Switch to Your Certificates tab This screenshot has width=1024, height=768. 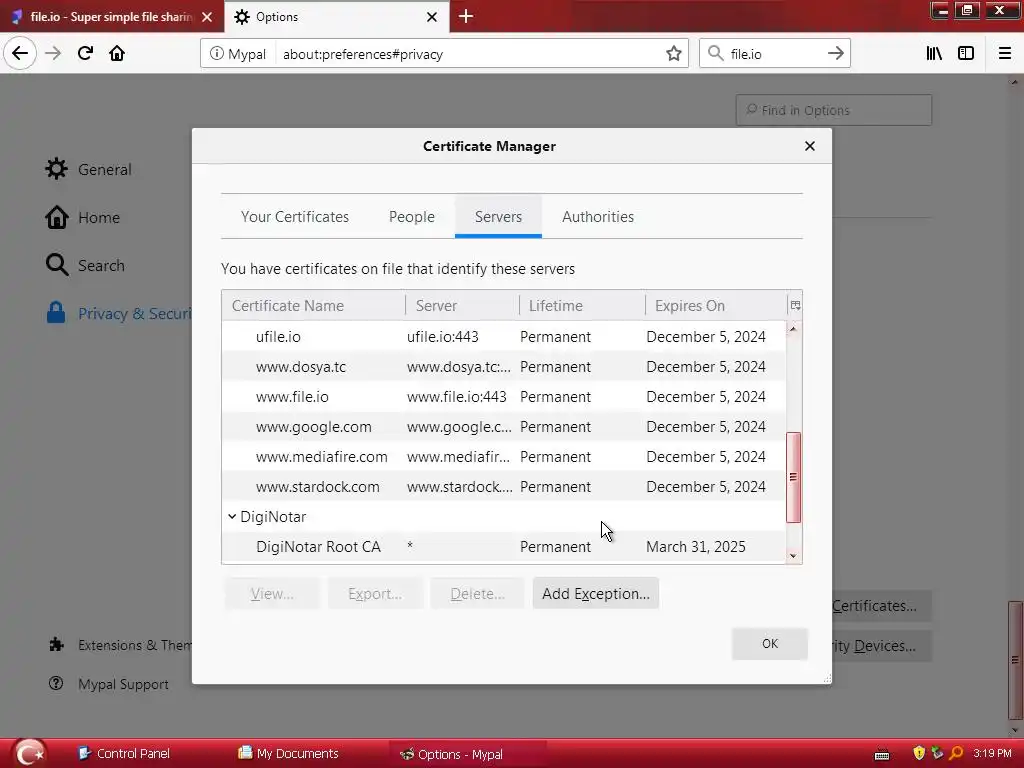295,217
